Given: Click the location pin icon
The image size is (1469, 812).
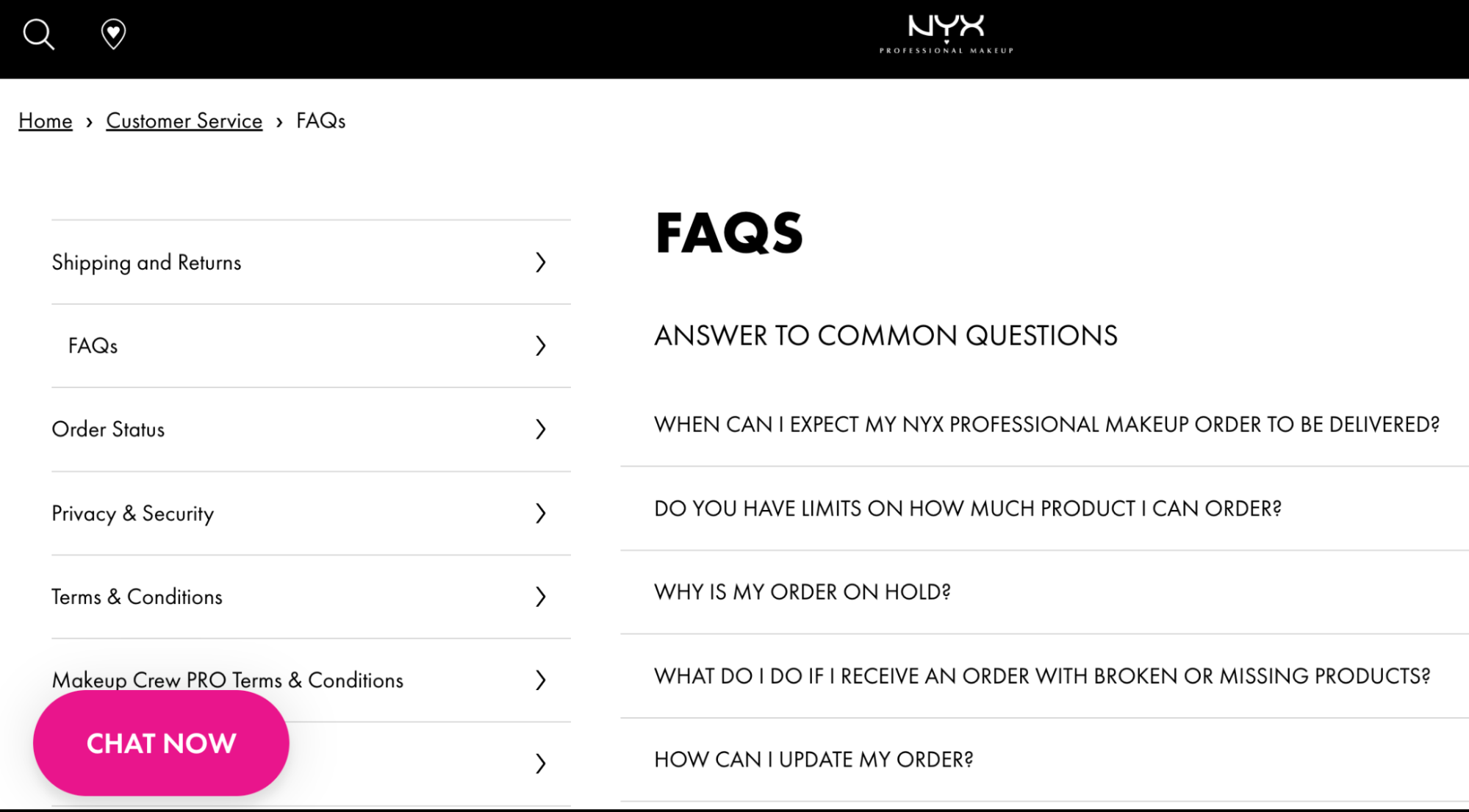Looking at the screenshot, I should pos(113,34).
